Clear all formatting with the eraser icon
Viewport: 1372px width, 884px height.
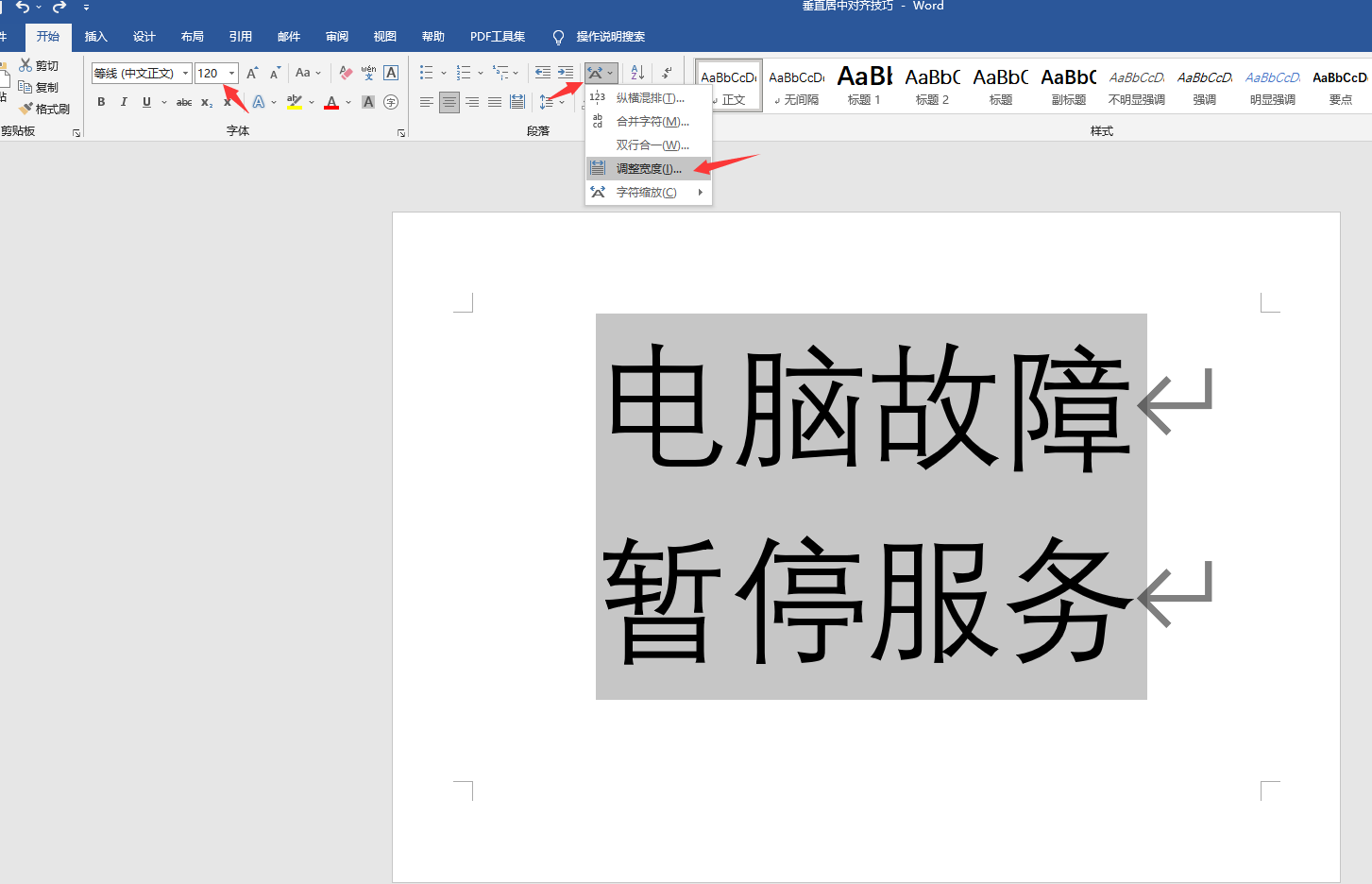tap(346, 73)
